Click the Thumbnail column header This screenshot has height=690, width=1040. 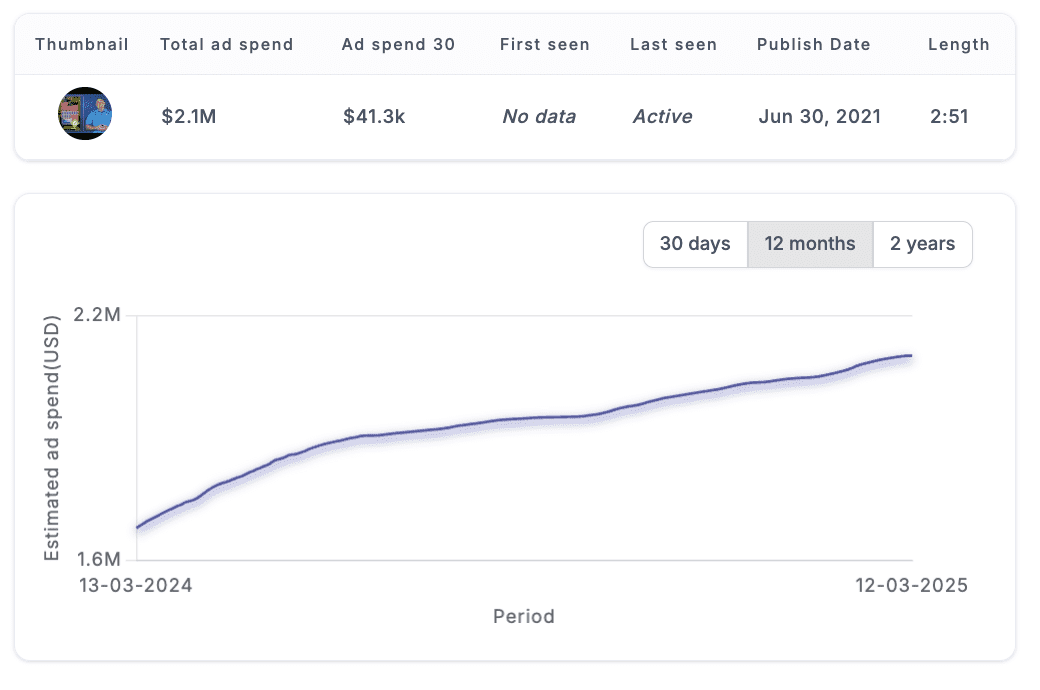pyautogui.click(x=81, y=44)
